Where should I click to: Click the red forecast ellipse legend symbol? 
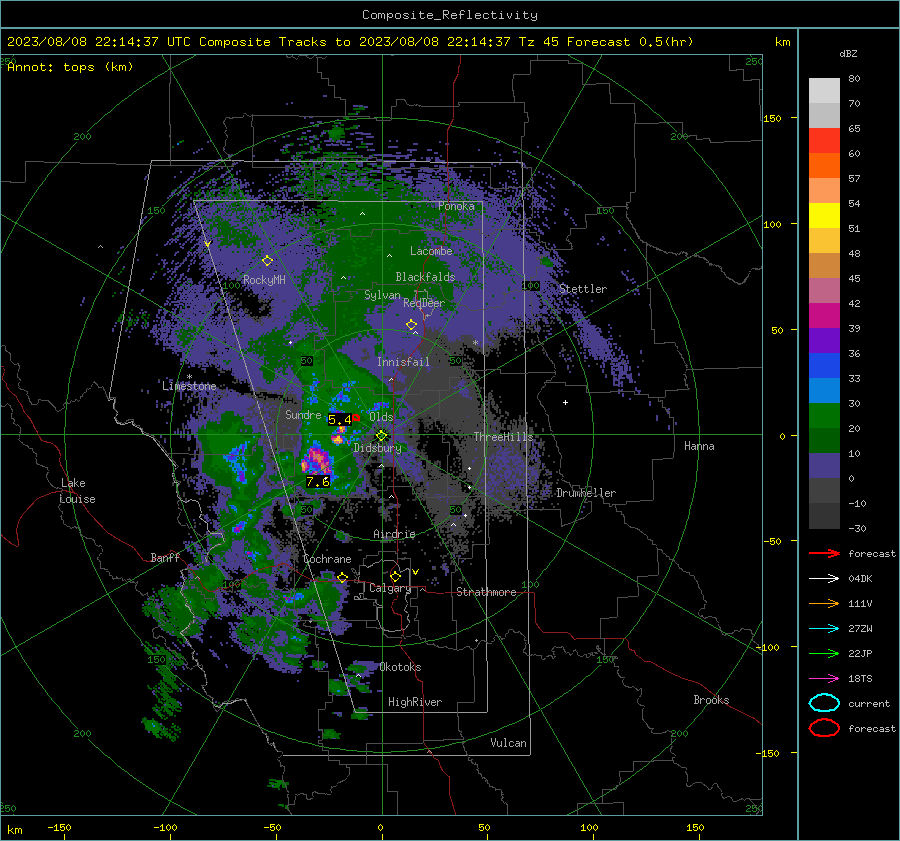pyautogui.click(x=824, y=728)
